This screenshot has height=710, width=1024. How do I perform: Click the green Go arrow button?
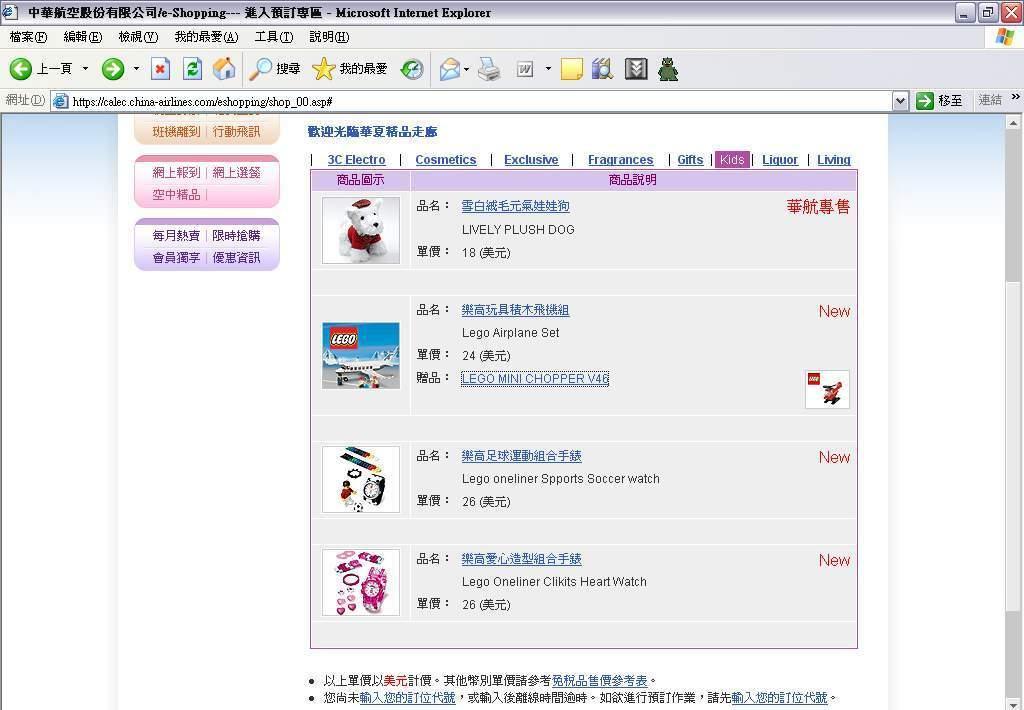point(925,101)
